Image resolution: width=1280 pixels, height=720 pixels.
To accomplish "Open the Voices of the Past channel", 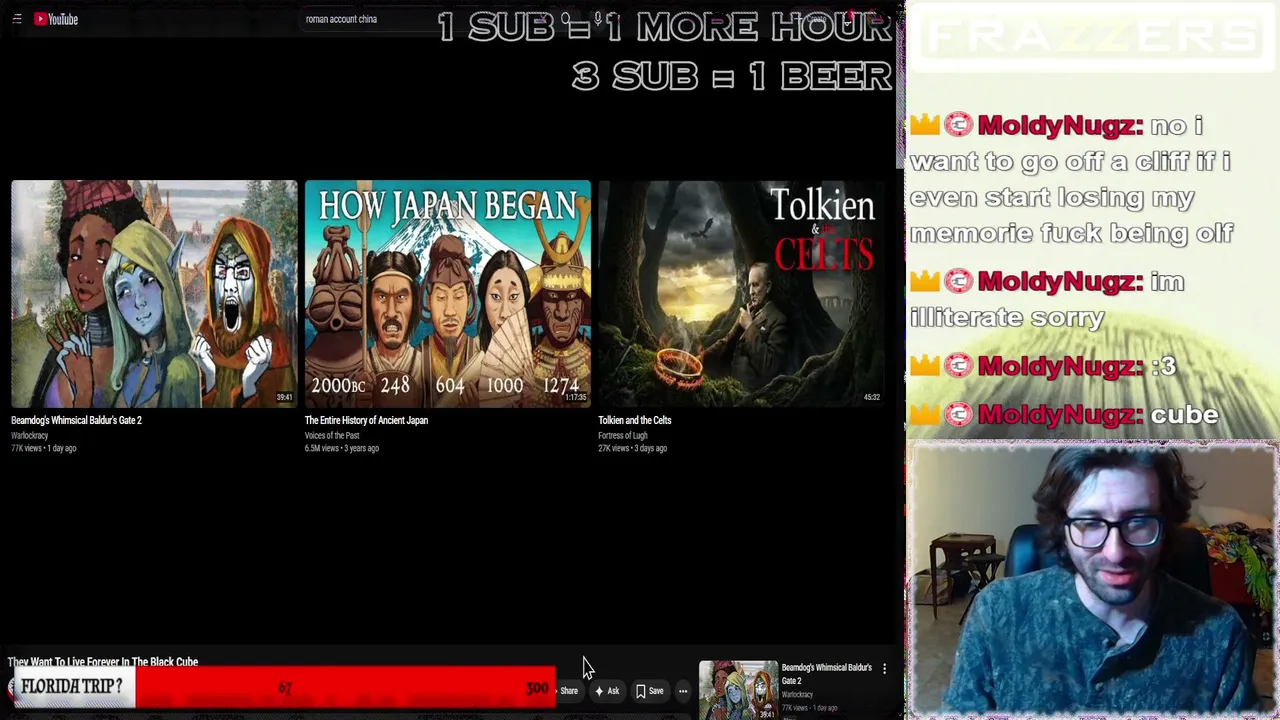I will (x=332, y=436).
